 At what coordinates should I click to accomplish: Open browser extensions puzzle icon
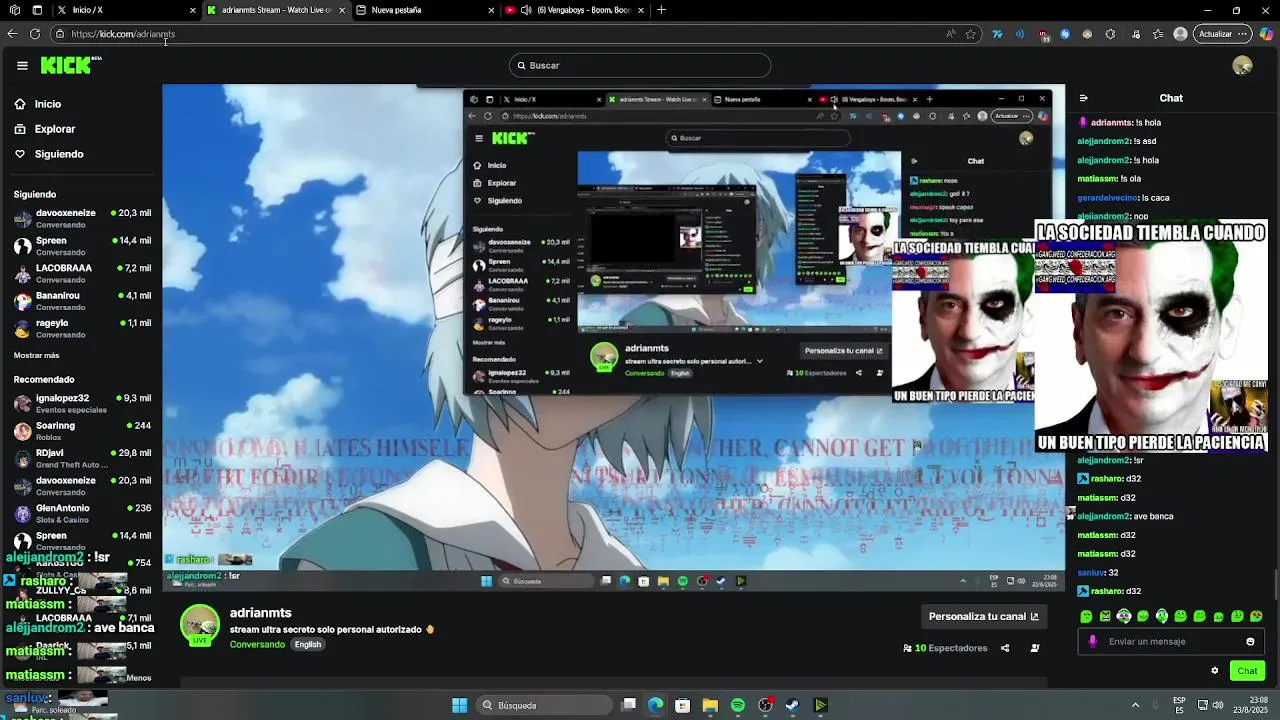[1110, 34]
